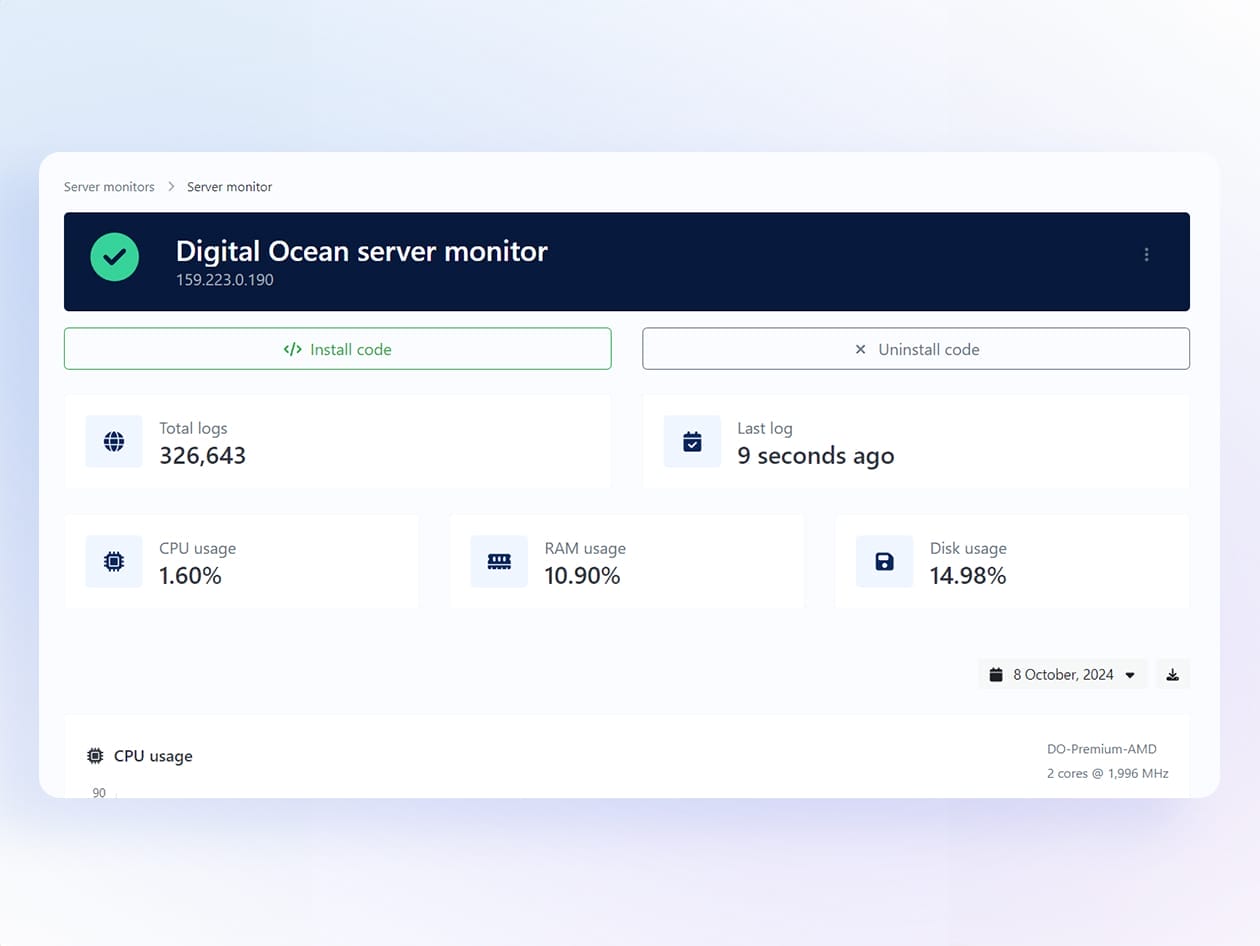Go to Server monitors breadcrumb link
The height and width of the screenshot is (946, 1260).
coord(109,187)
